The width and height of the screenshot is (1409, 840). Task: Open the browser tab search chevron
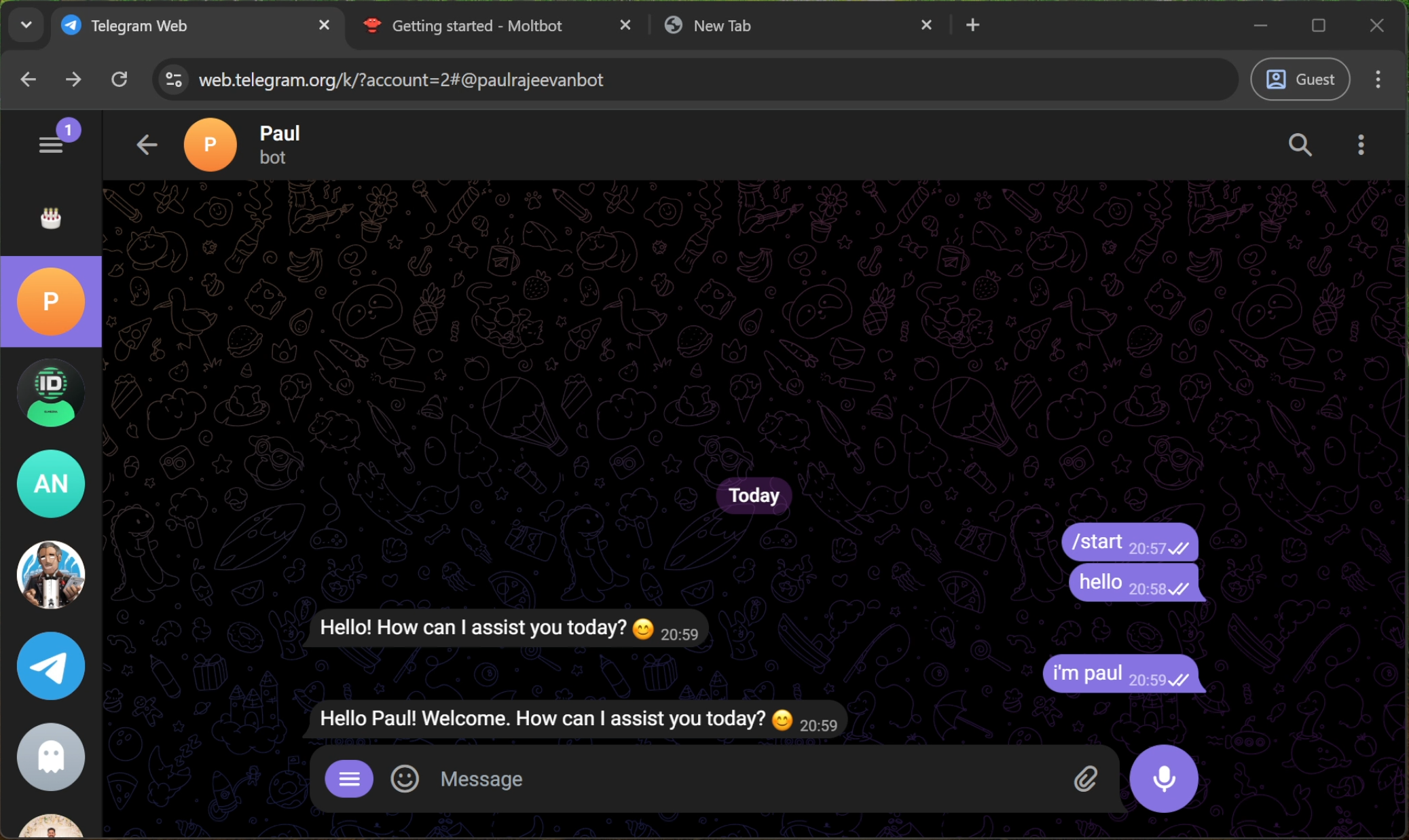coord(26,25)
